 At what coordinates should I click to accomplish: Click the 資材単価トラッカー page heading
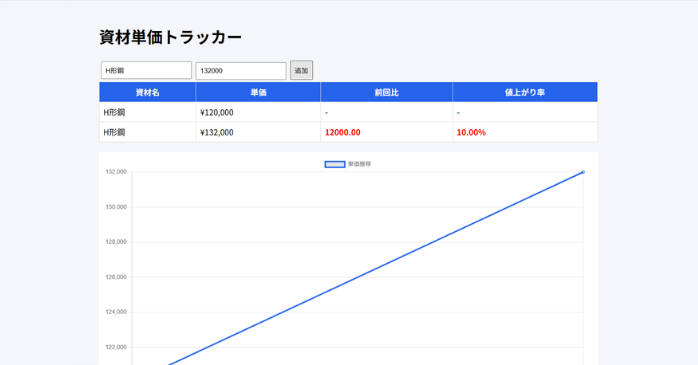pos(170,37)
